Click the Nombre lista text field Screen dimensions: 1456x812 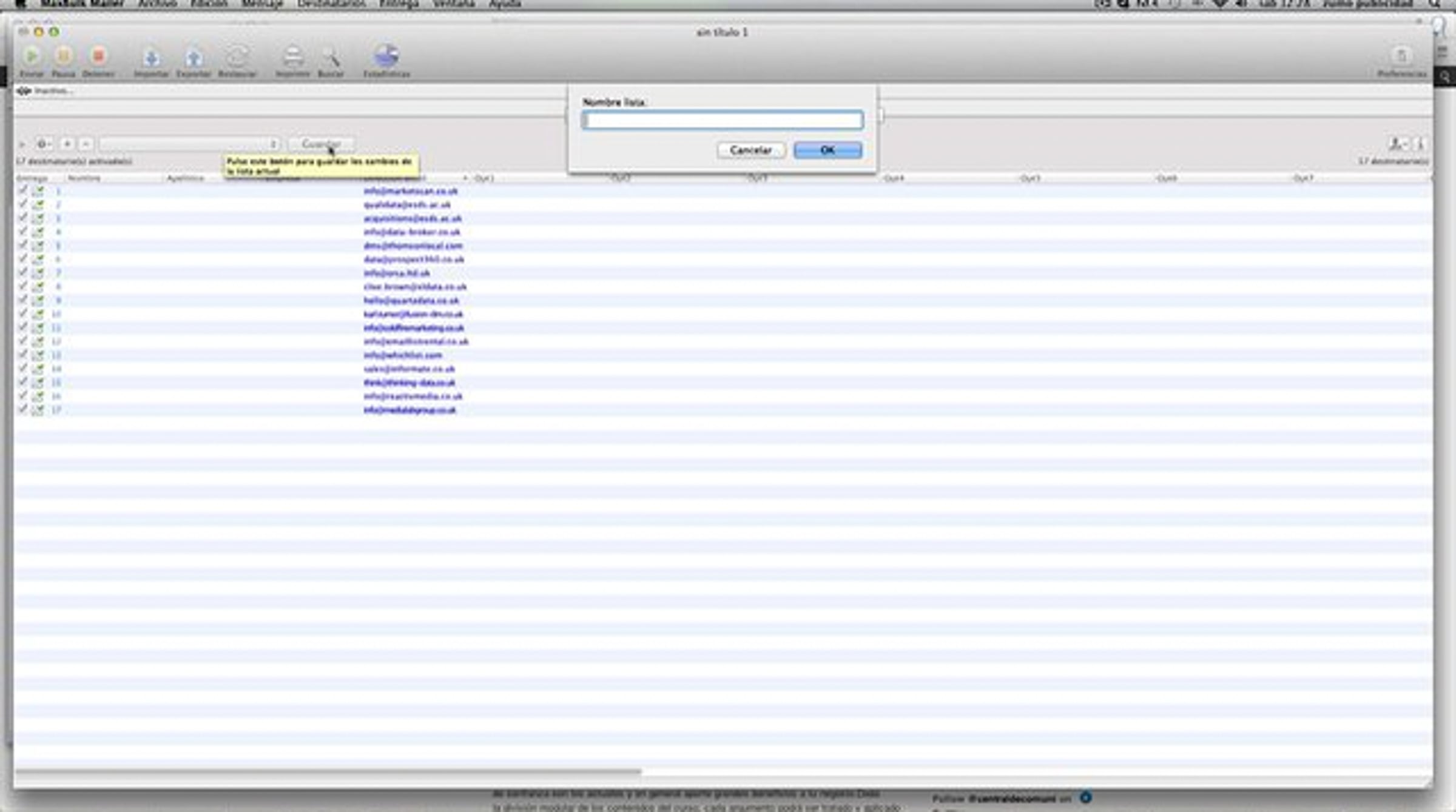pyautogui.click(x=722, y=121)
